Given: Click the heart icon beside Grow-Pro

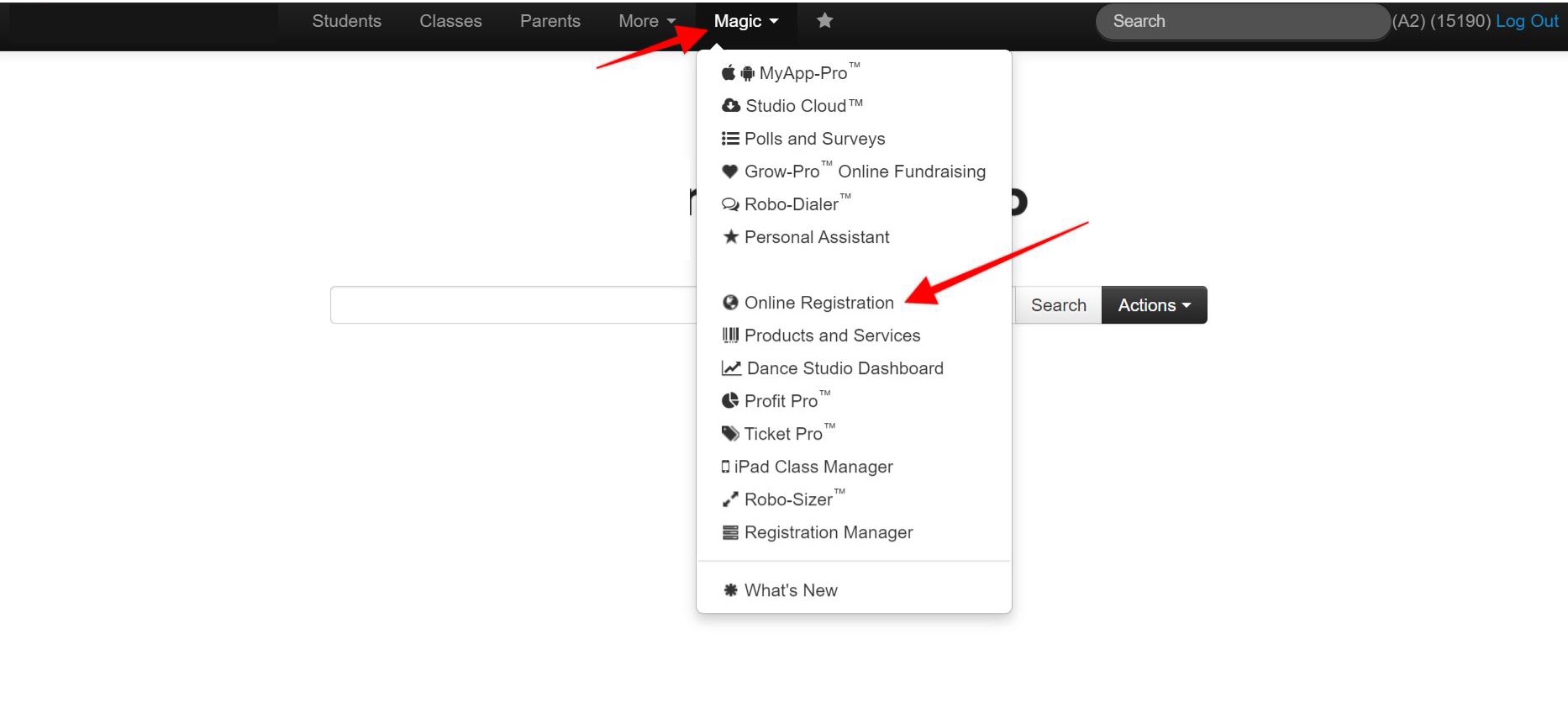Looking at the screenshot, I should pos(730,172).
